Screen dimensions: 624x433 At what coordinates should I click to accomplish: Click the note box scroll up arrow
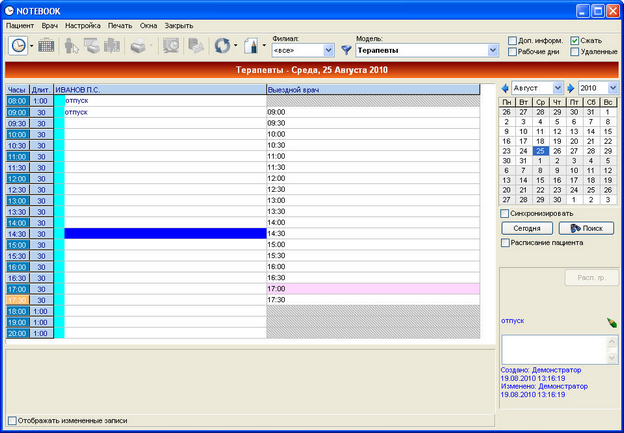click(x=612, y=341)
